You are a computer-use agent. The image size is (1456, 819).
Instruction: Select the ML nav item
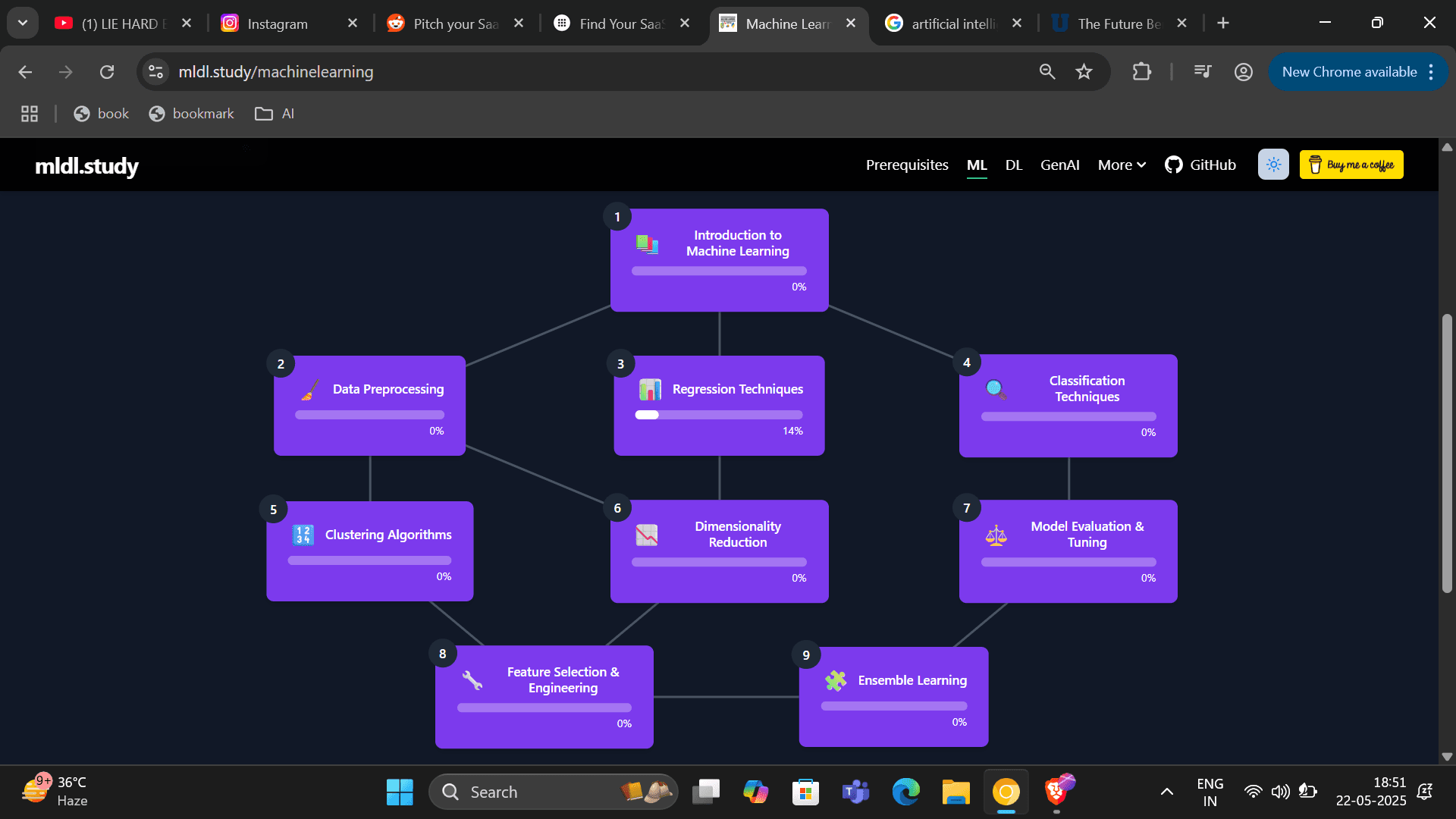pyautogui.click(x=977, y=165)
